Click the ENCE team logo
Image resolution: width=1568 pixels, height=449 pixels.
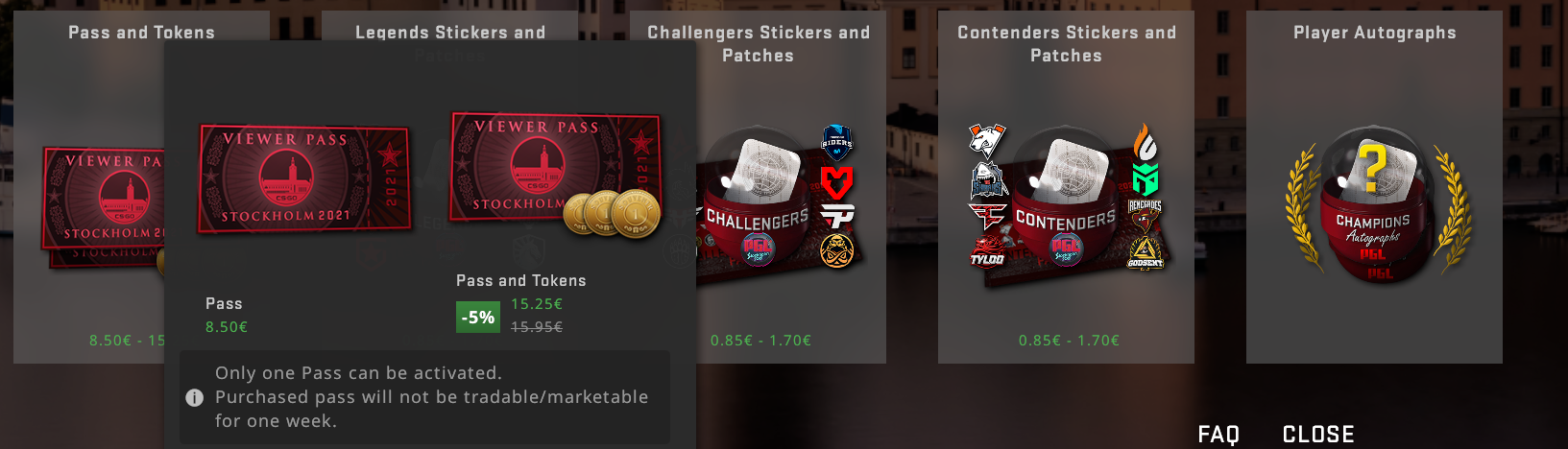(x=837, y=251)
